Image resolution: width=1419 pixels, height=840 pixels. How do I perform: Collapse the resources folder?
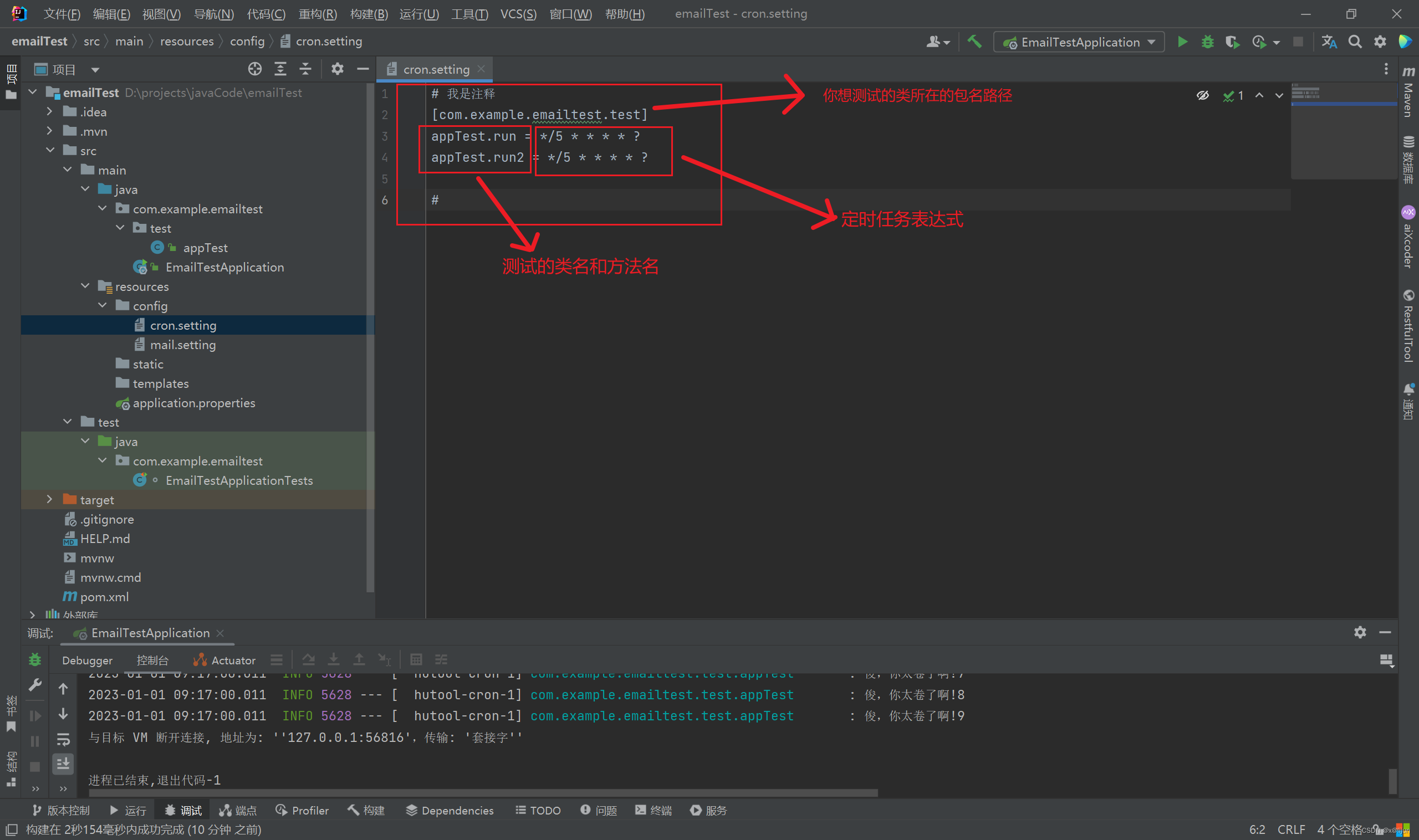(x=85, y=286)
